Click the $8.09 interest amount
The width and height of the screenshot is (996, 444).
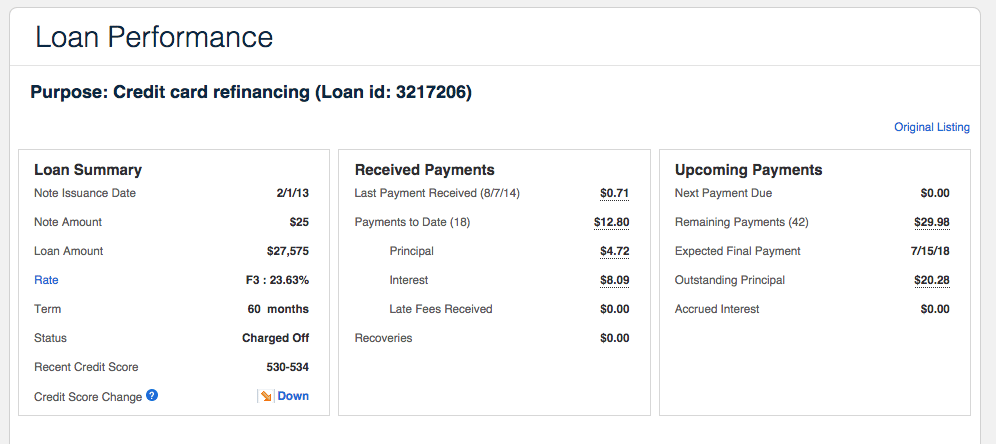click(614, 280)
